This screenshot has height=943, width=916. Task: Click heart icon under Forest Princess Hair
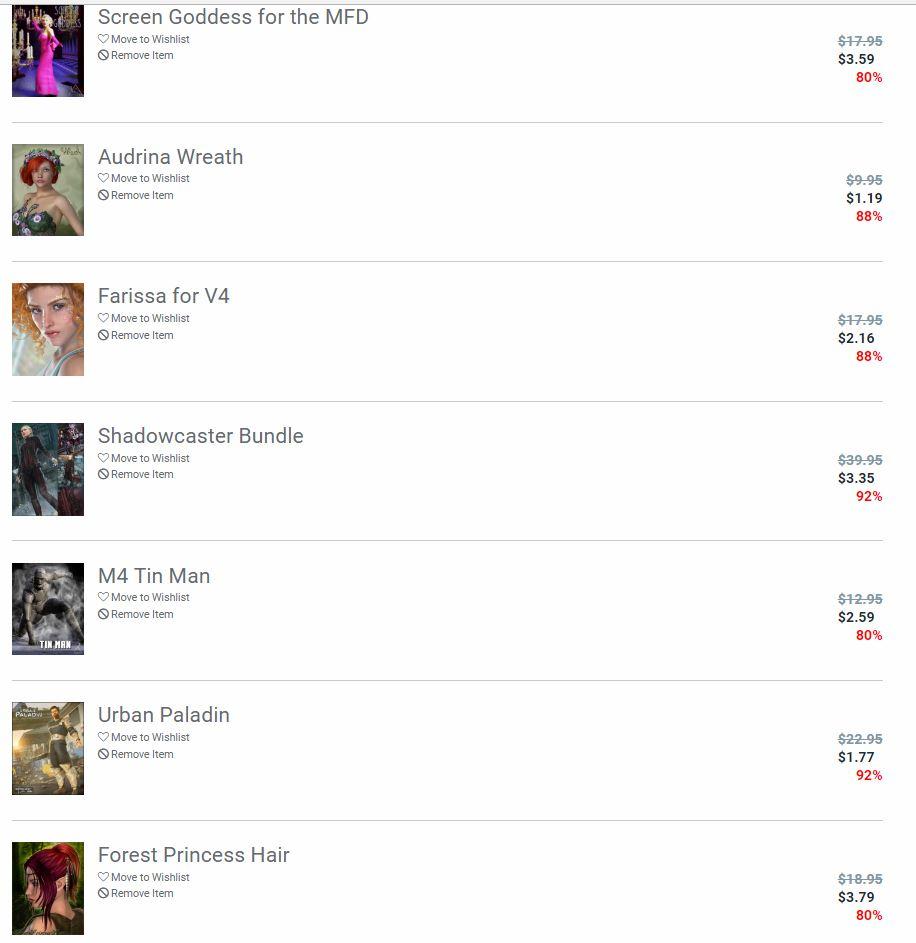coord(103,876)
